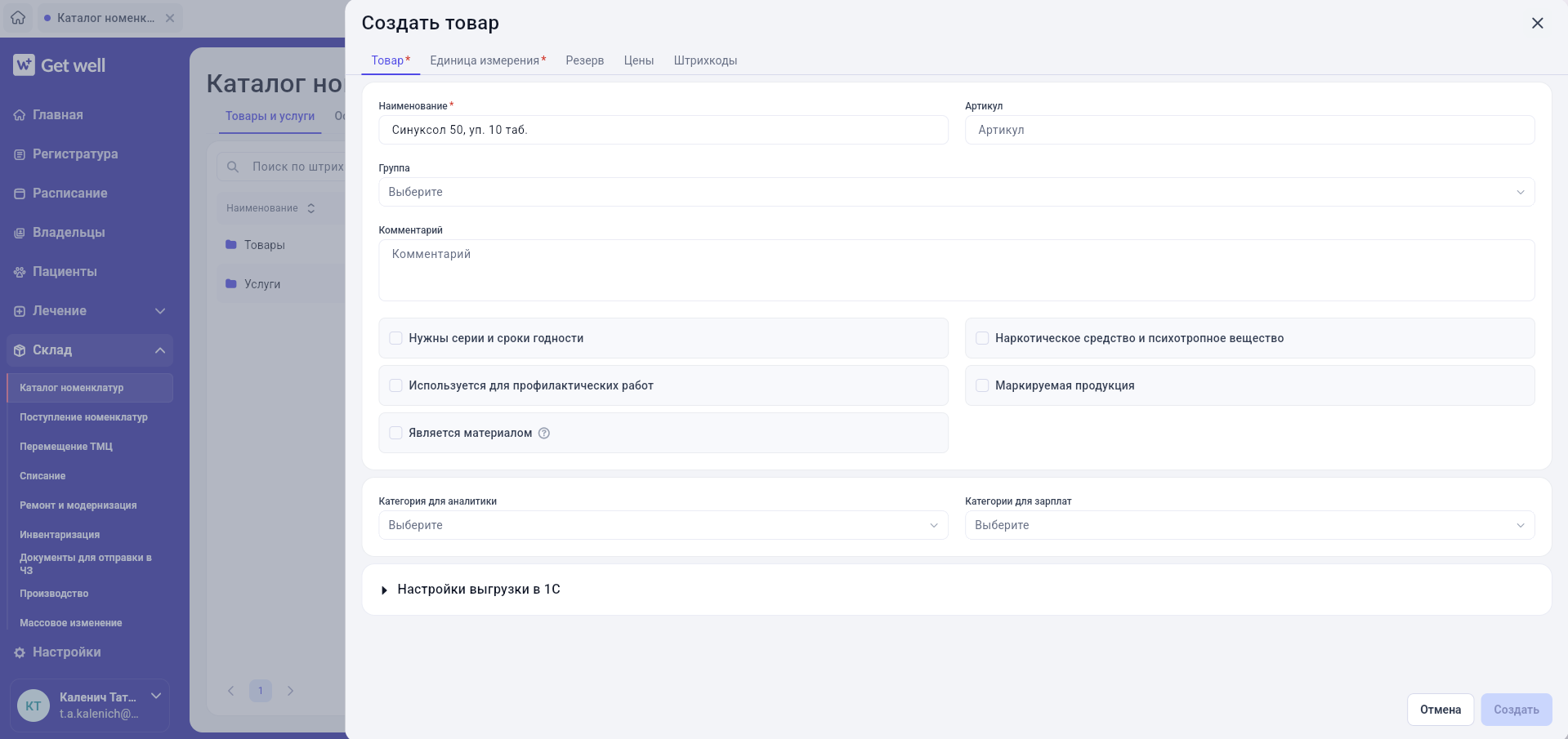Open Ремонт и модернизация in sidebar
The width and height of the screenshot is (1568, 739).
[x=78, y=505]
